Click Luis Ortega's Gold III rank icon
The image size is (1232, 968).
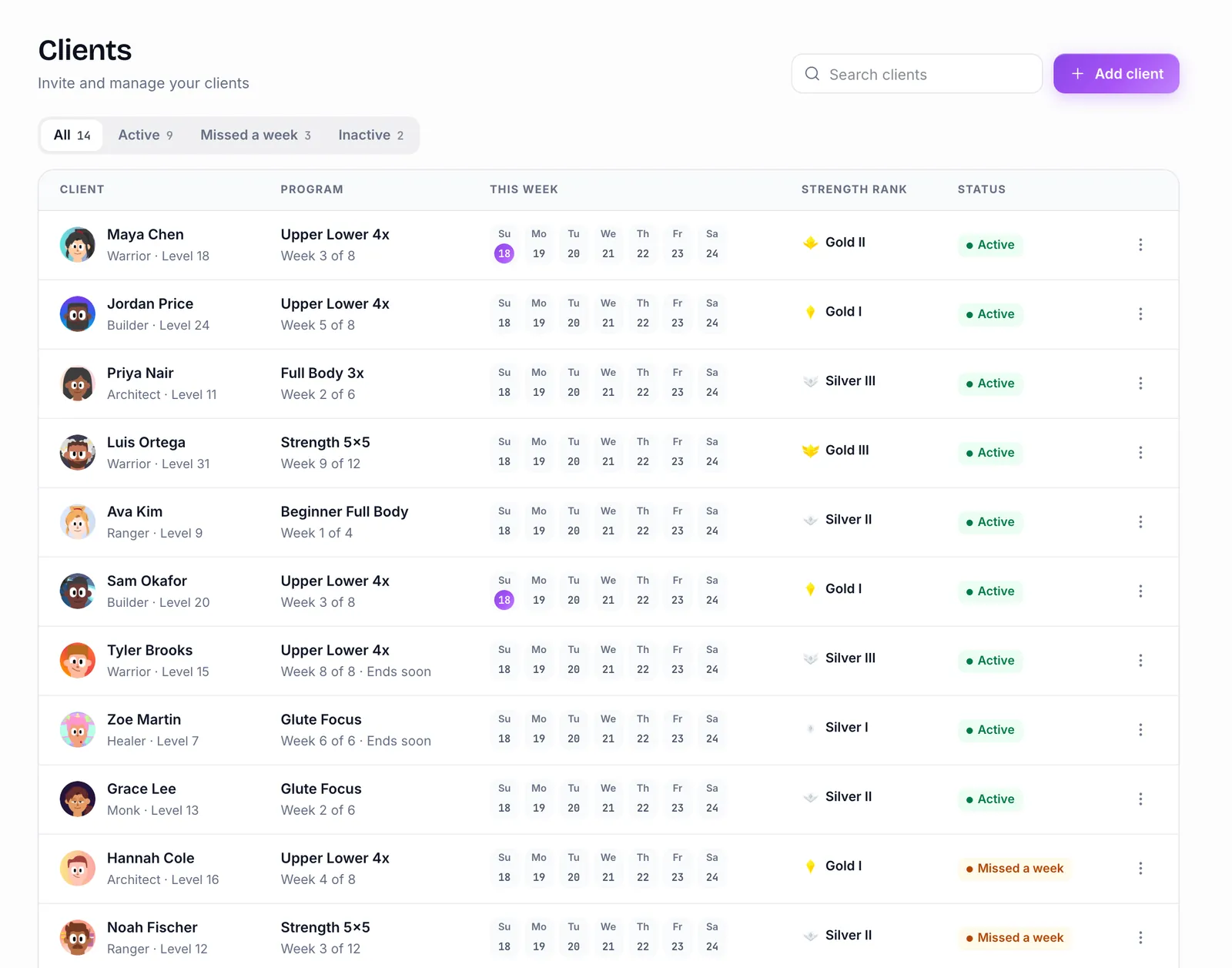[810, 451]
